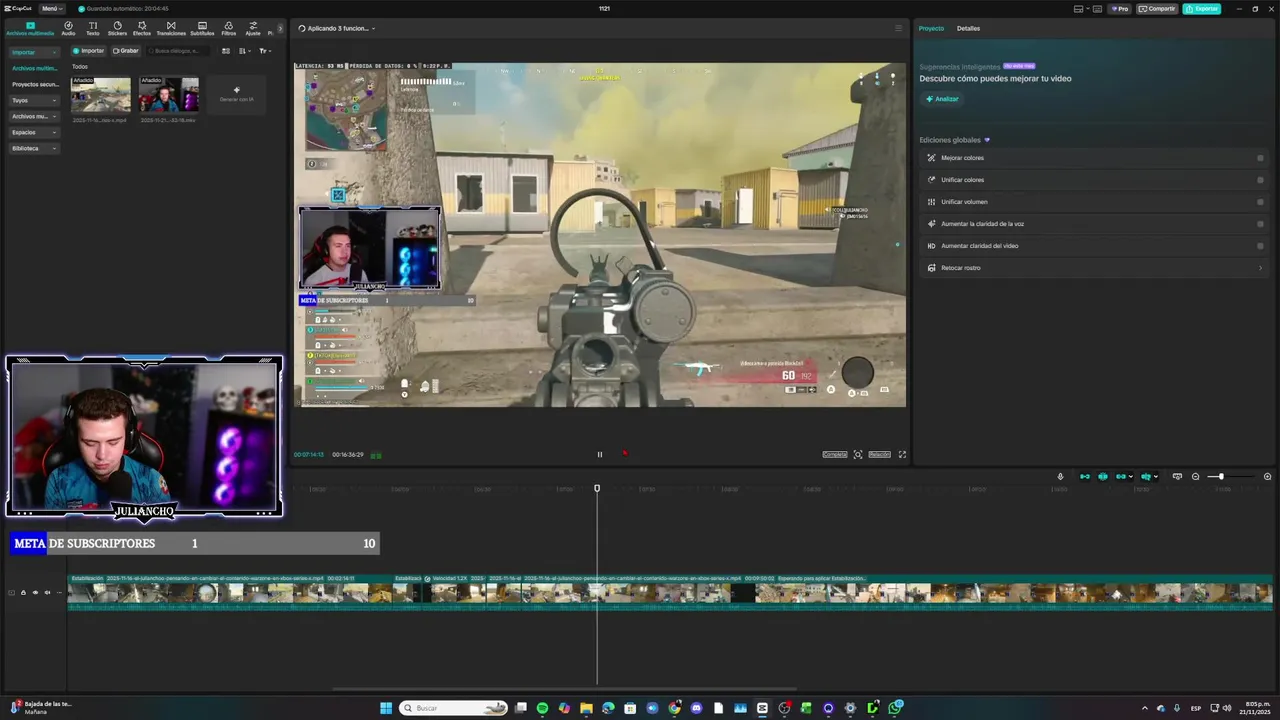1280x720 pixels.
Task: Open the Texto tool tab
Action: tap(93, 28)
